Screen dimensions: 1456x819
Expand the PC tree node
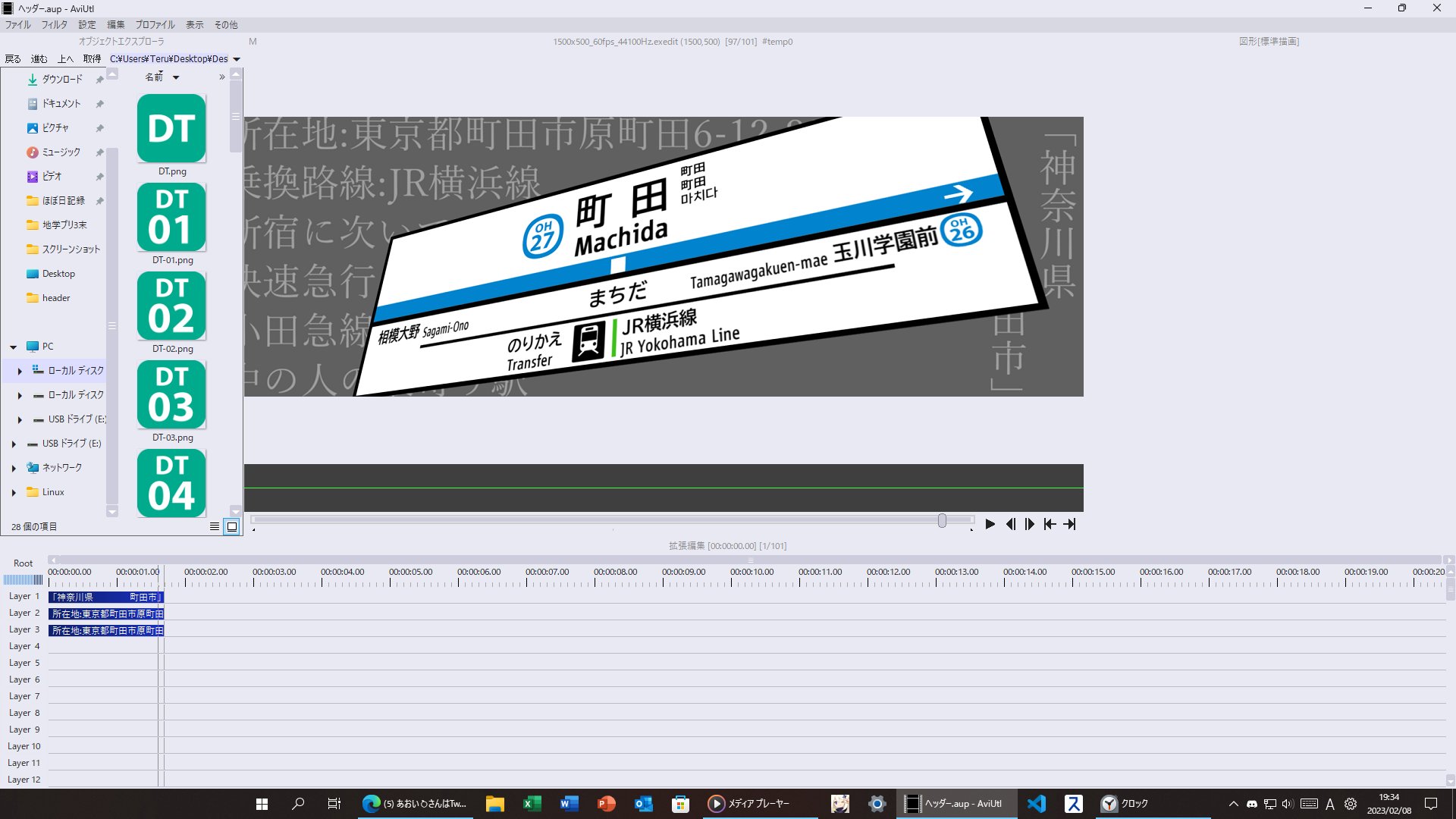12,346
